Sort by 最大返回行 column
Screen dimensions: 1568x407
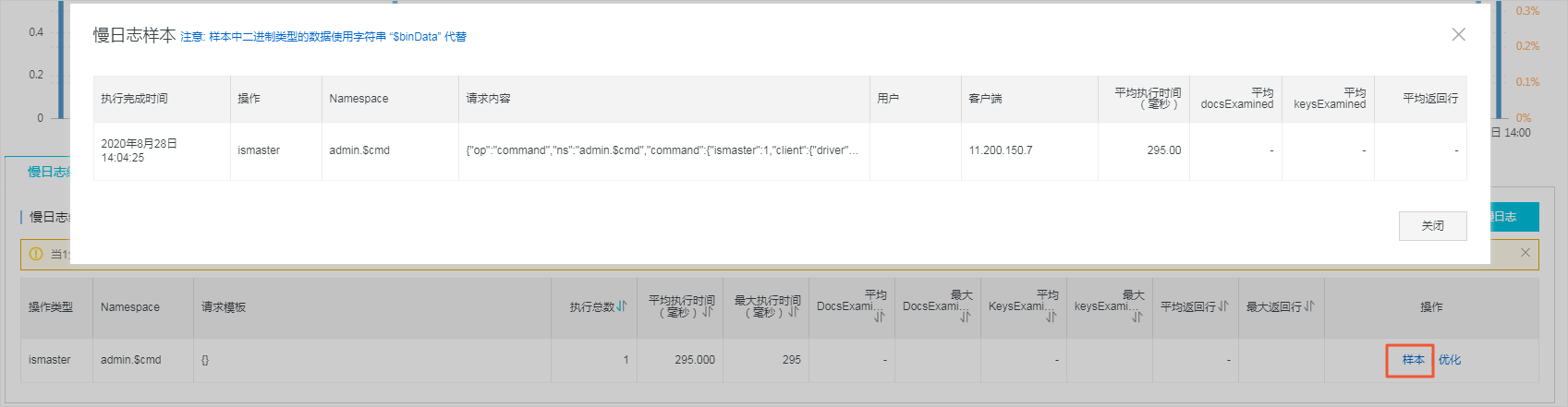click(1309, 306)
